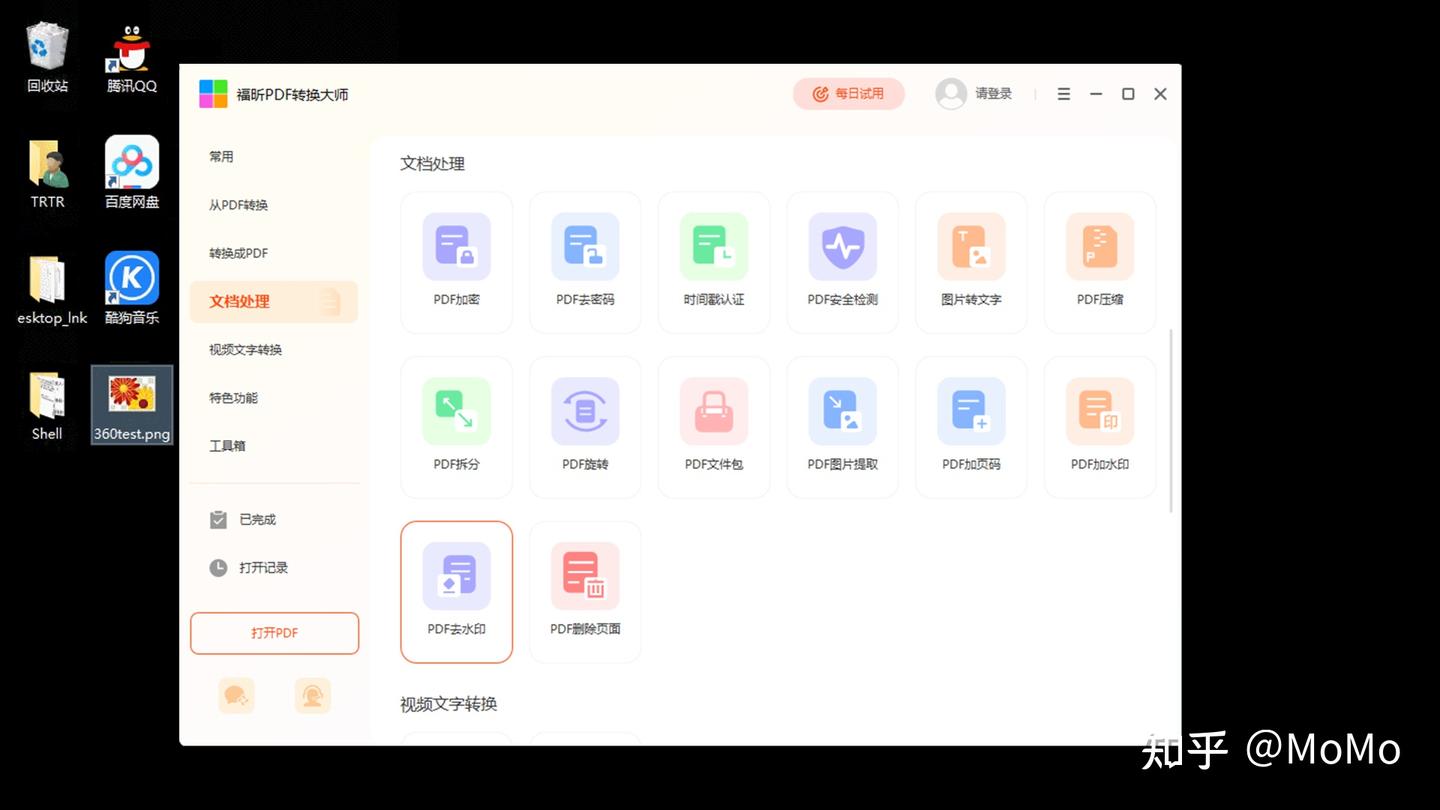1440x810 pixels.
Task: Open the customer service headset icon
Action: (x=313, y=696)
